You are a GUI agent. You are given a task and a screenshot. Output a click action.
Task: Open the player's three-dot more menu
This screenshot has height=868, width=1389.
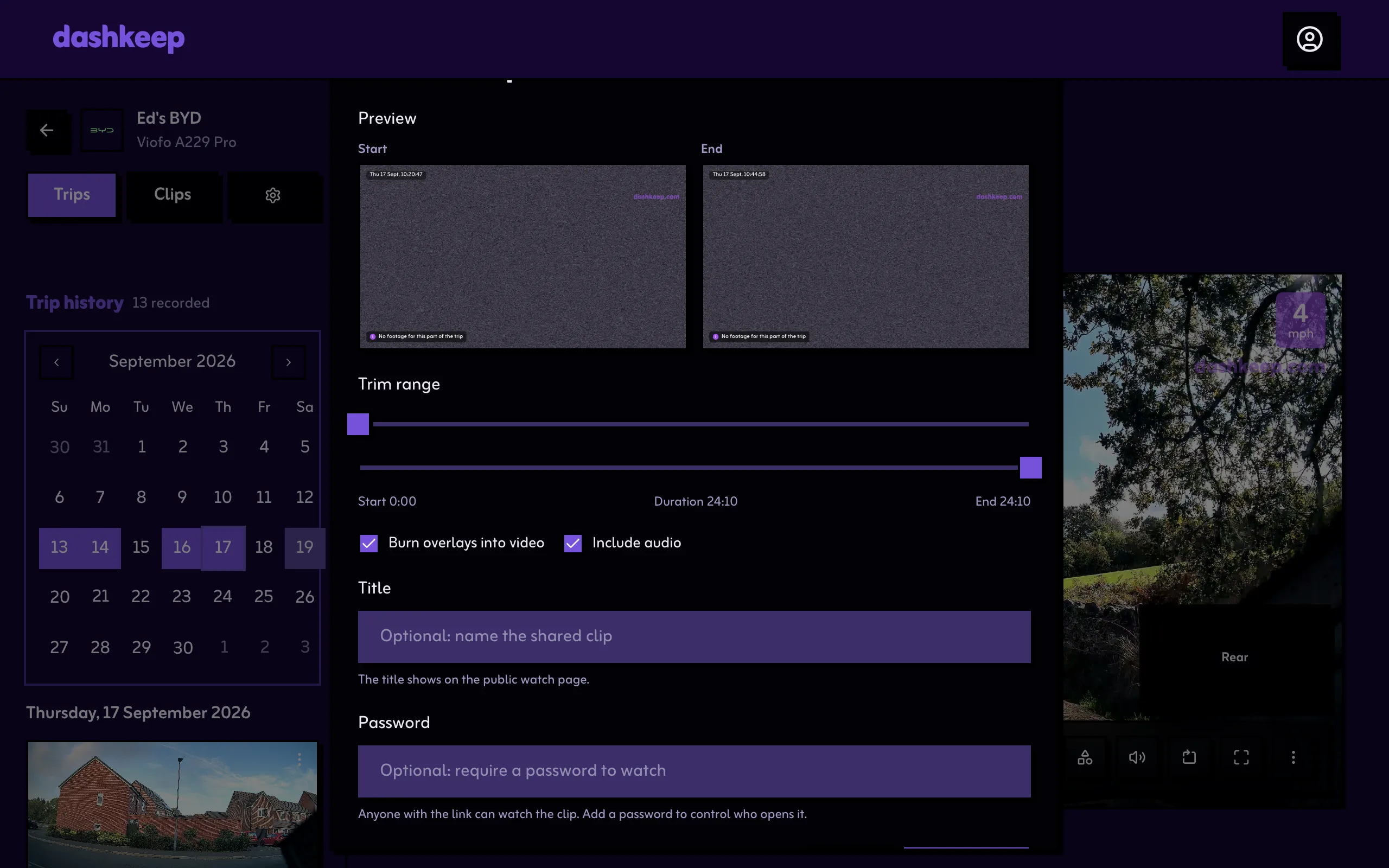(1293, 757)
